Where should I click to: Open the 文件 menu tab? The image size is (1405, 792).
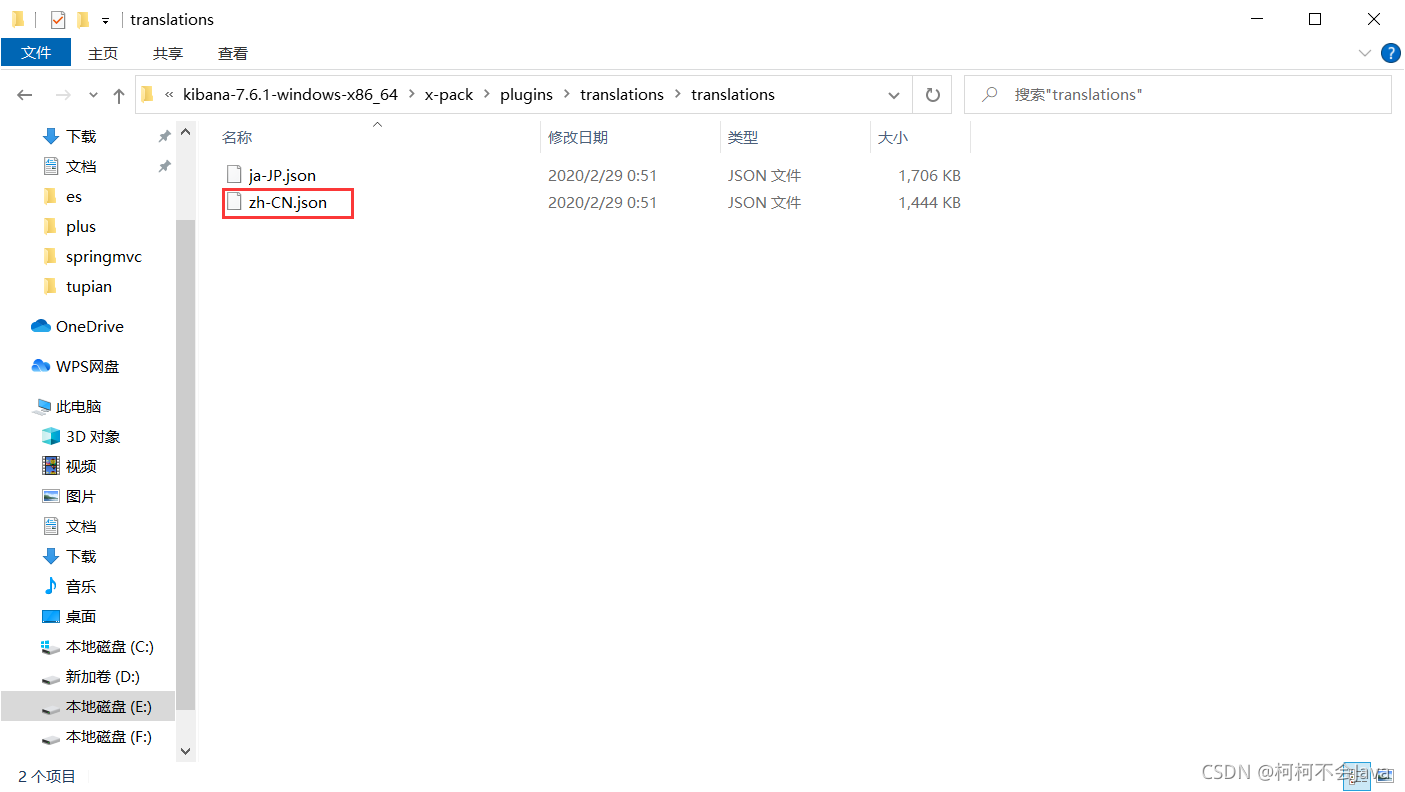(36, 53)
